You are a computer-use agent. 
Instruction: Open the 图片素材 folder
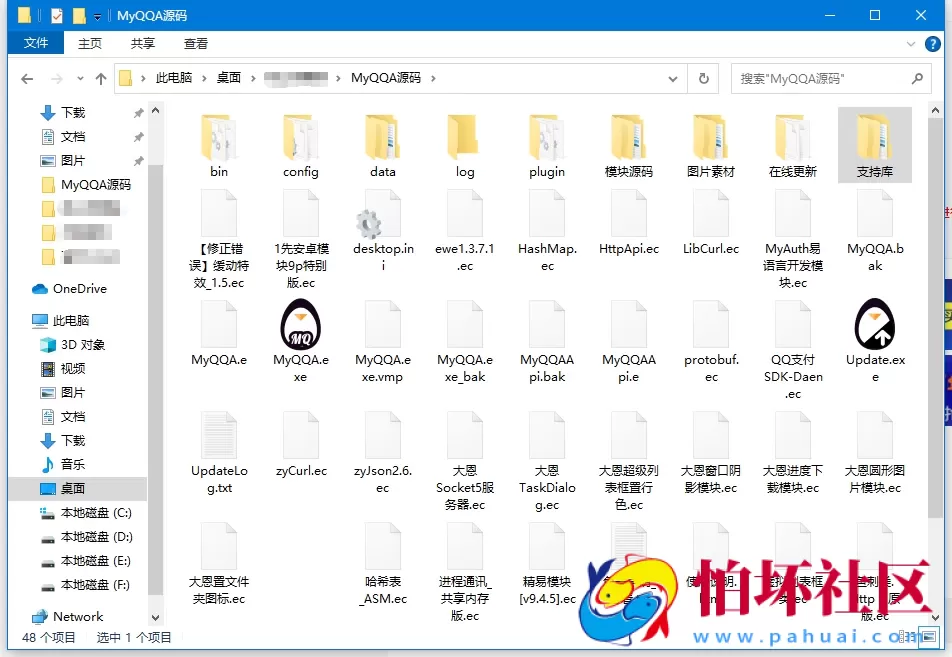[x=710, y=140]
